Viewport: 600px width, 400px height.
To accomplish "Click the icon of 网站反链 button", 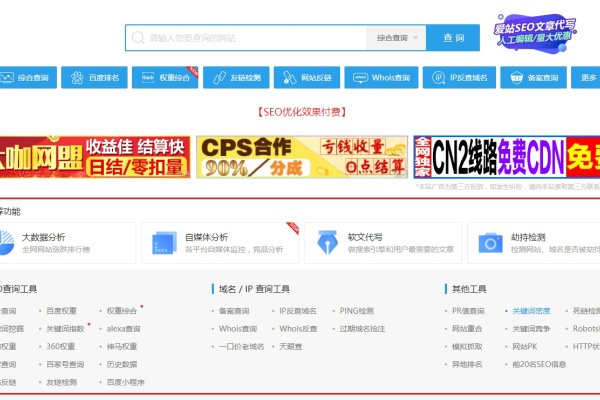I will click(289, 78).
